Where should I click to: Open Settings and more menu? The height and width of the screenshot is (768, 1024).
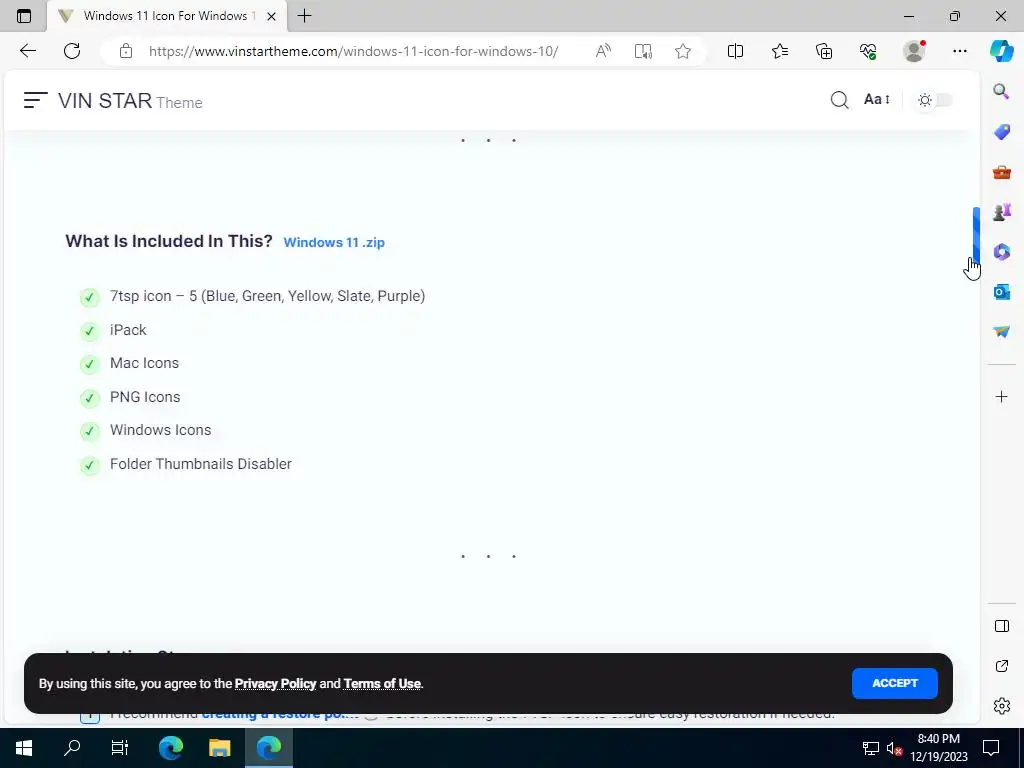coord(959,51)
